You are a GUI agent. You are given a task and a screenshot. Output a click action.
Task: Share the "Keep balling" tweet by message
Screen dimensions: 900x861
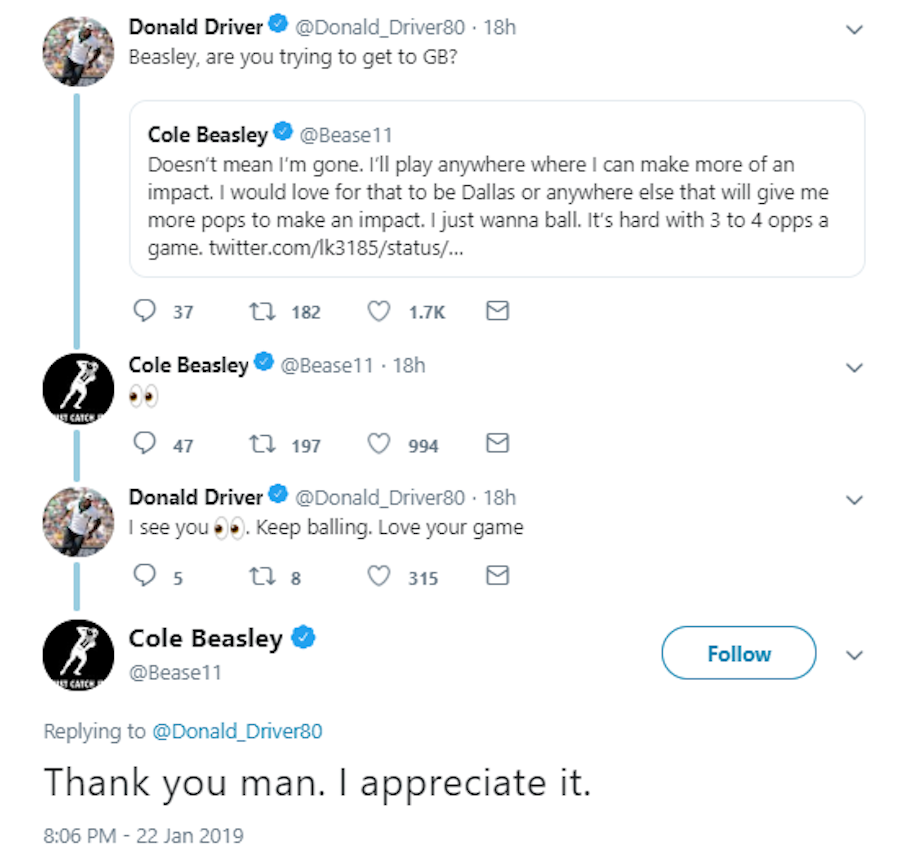pos(497,576)
